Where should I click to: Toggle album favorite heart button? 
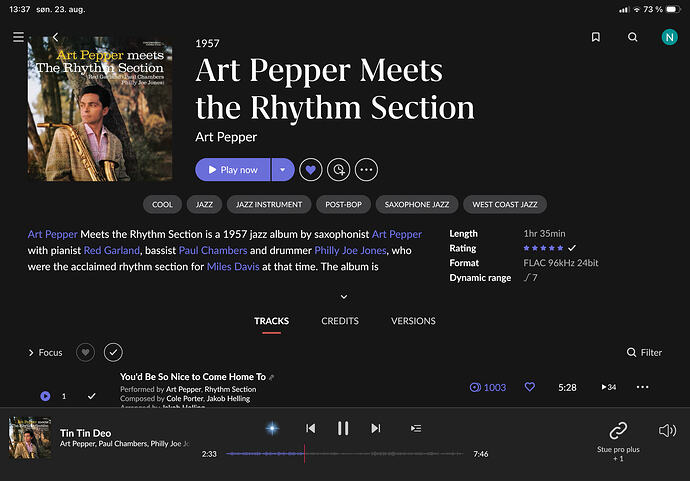(x=311, y=169)
